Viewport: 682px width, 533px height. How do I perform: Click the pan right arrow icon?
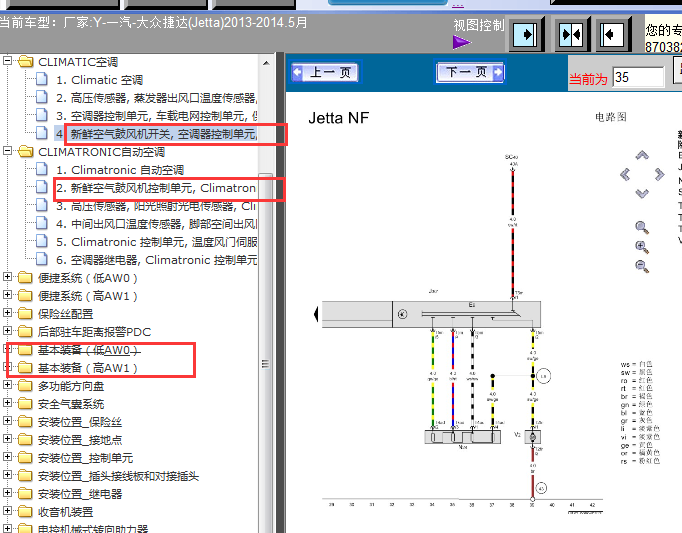pyautogui.click(x=659, y=174)
